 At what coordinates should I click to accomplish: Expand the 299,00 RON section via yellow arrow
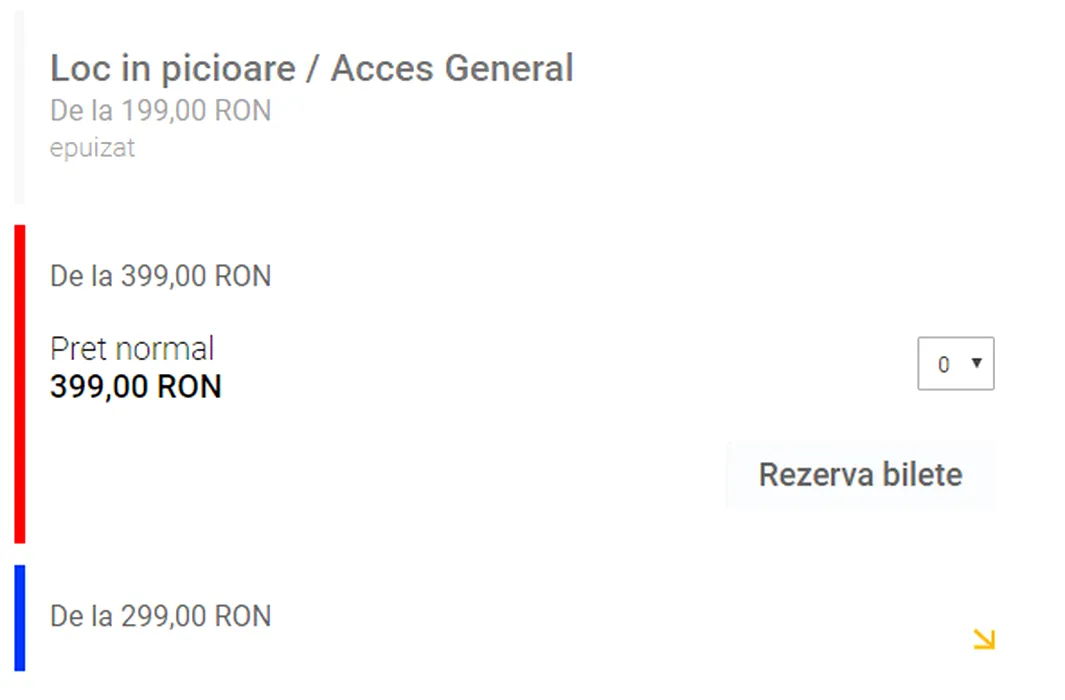point(984,639)
